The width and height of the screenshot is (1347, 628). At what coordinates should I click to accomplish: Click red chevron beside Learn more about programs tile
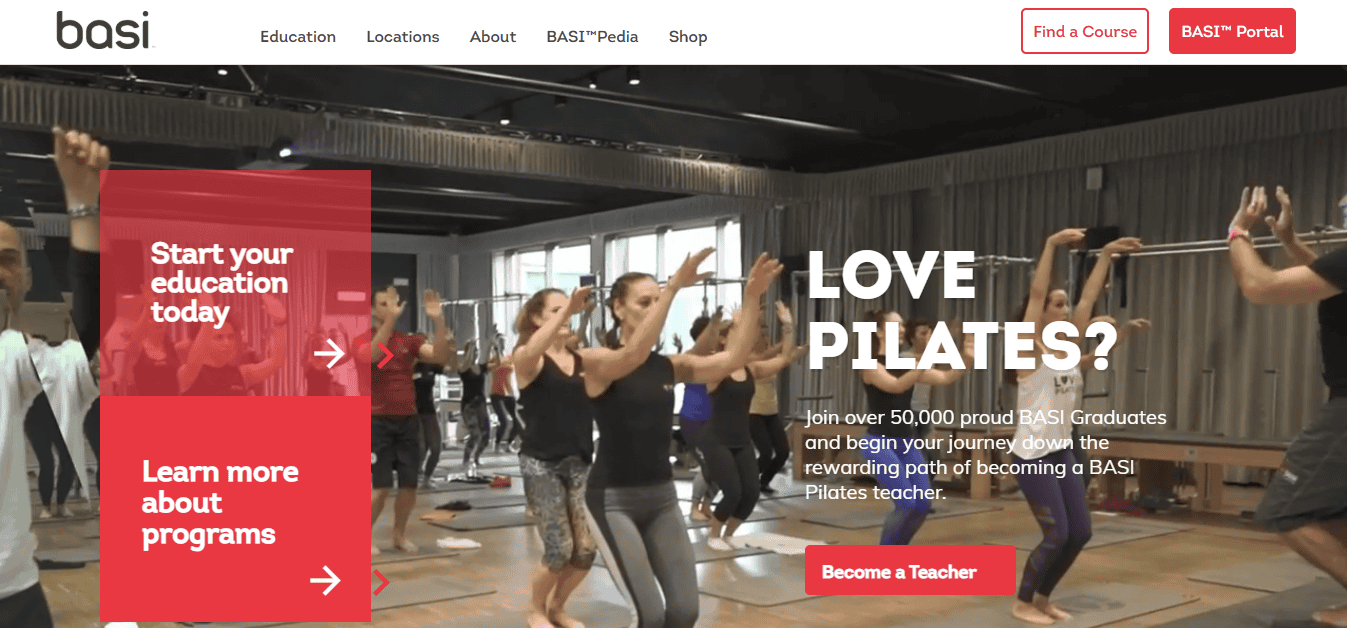pyautogui.click(x=380, y=581)
